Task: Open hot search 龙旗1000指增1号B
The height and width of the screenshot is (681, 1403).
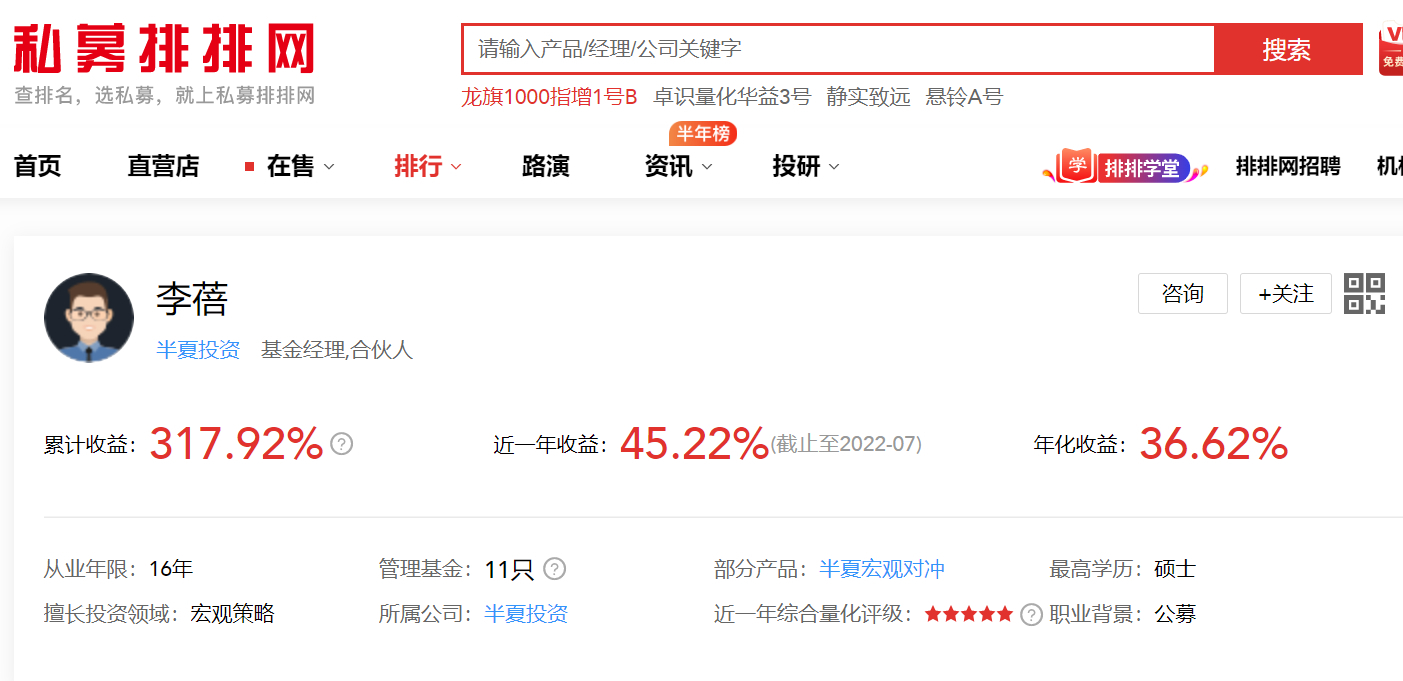Action: click(549, 97)
